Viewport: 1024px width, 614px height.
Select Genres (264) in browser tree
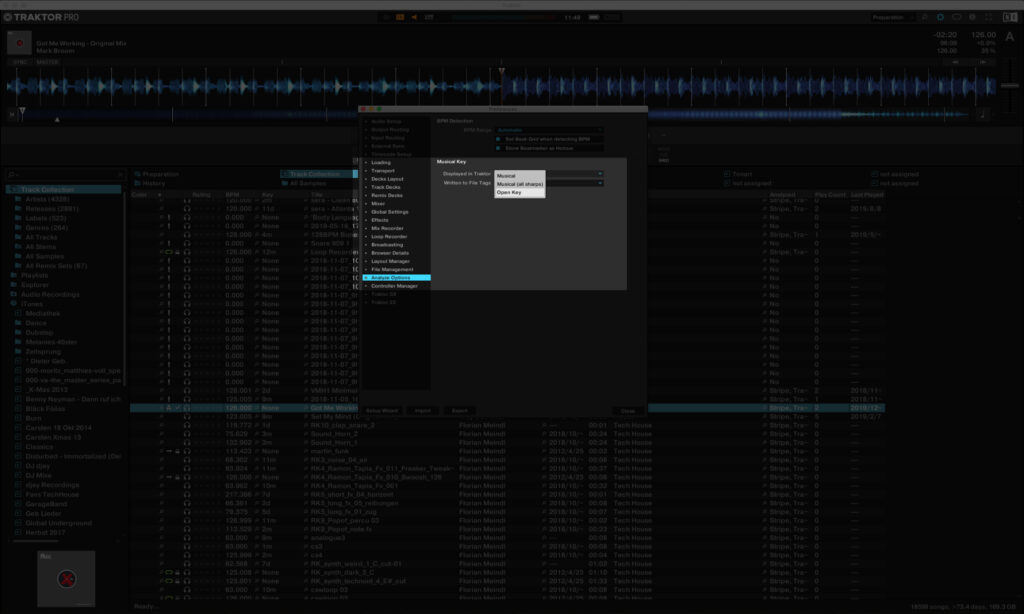pyautogui.click(x=46, y=228)
